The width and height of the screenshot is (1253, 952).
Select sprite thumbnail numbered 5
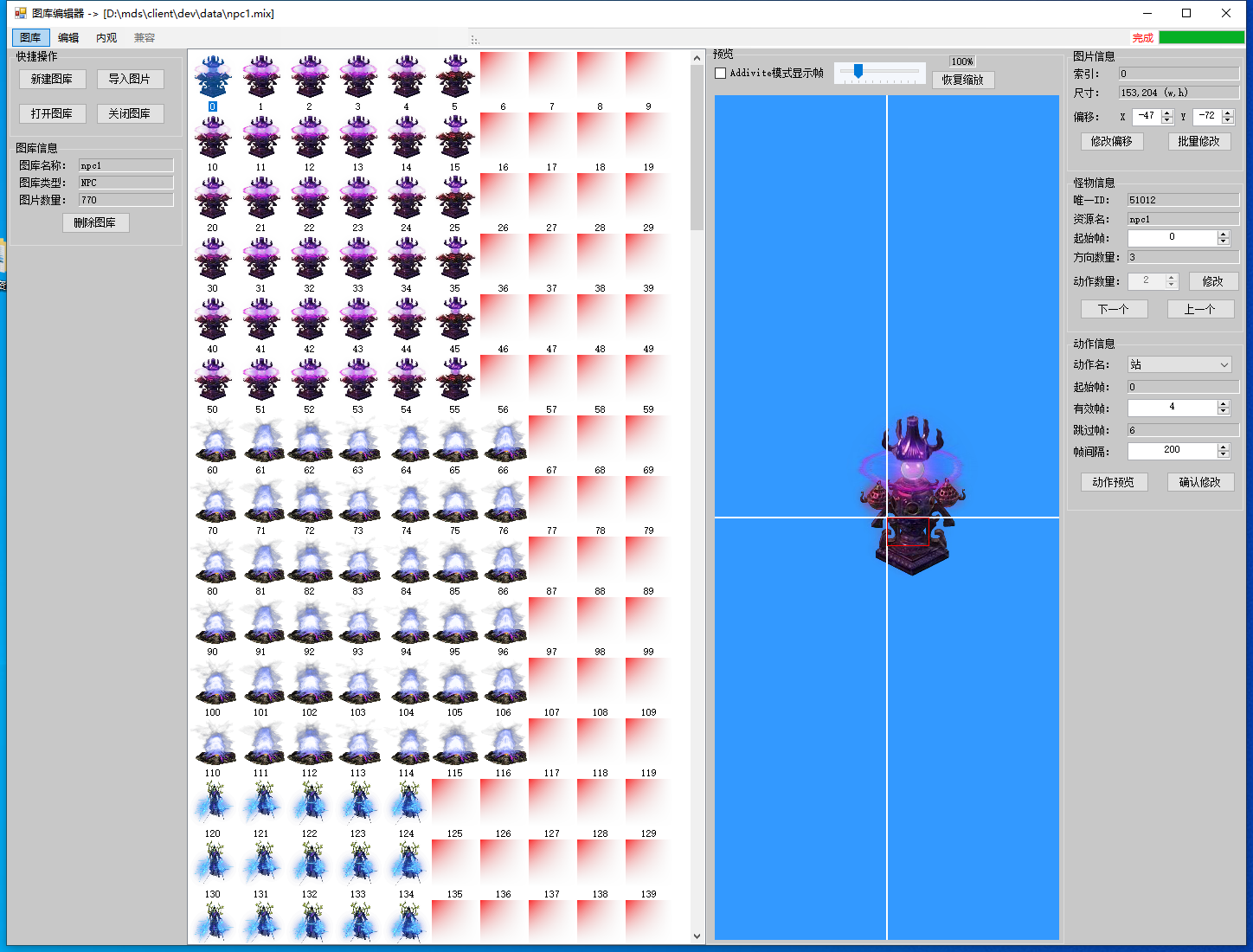coord(454,78)
